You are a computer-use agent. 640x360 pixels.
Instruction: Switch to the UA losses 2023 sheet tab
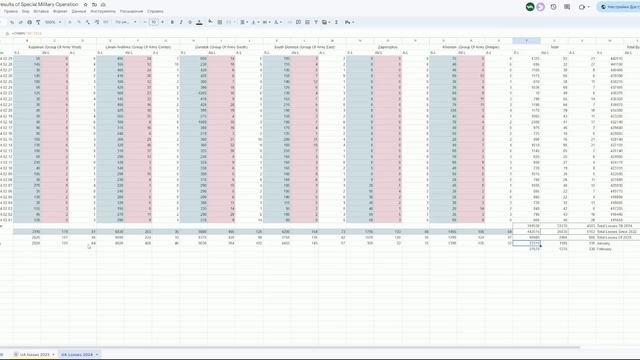pos(34,355)
